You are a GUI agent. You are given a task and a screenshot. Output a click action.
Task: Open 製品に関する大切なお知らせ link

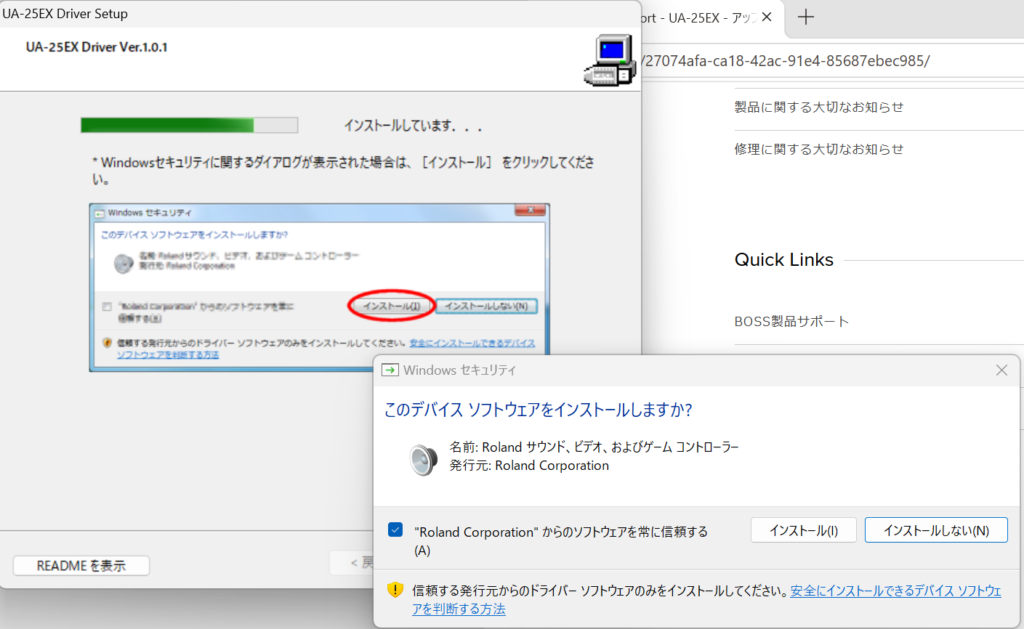click(818, 107)
